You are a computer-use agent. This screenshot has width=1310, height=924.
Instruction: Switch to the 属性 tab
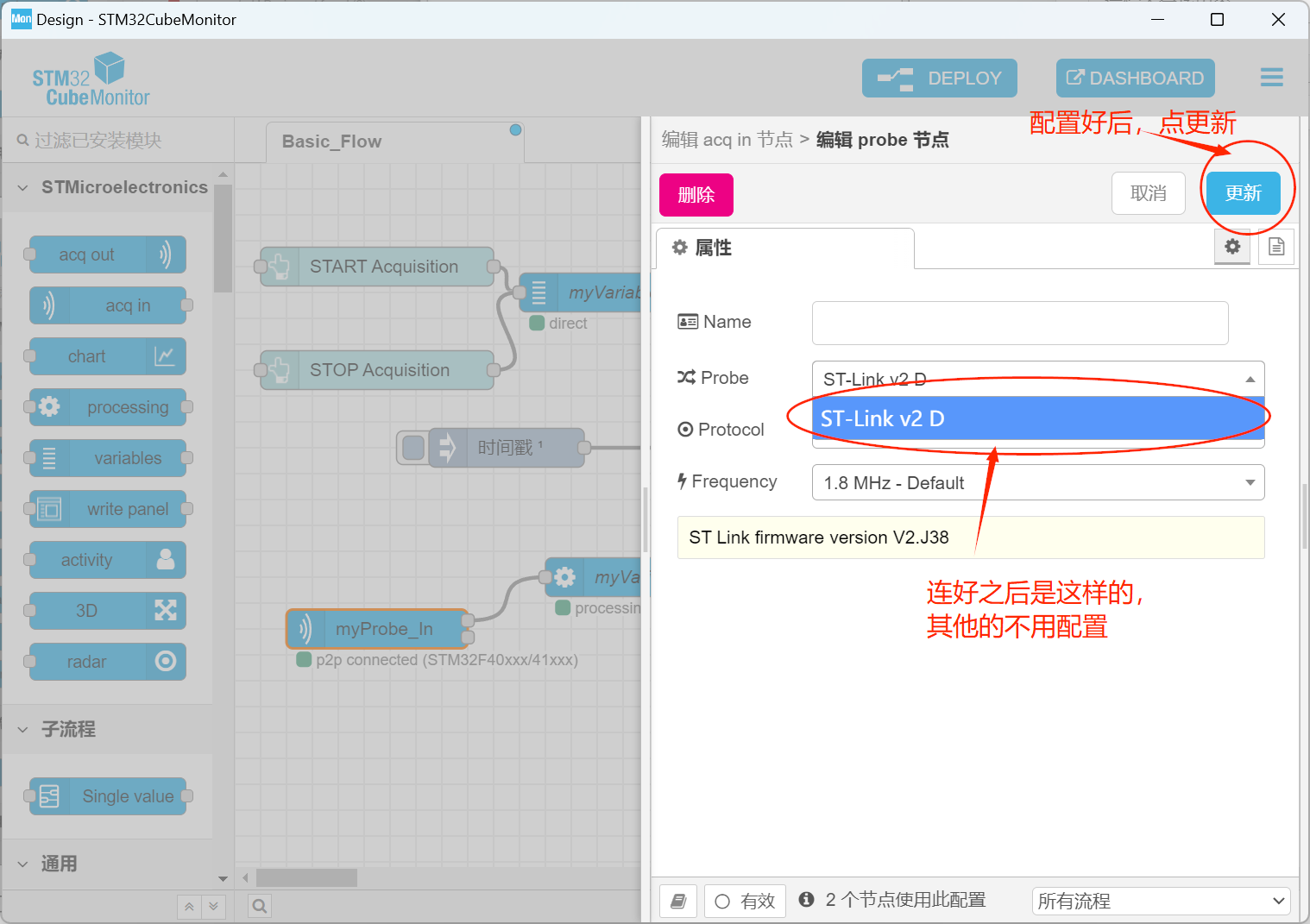[x=784, y=248]
